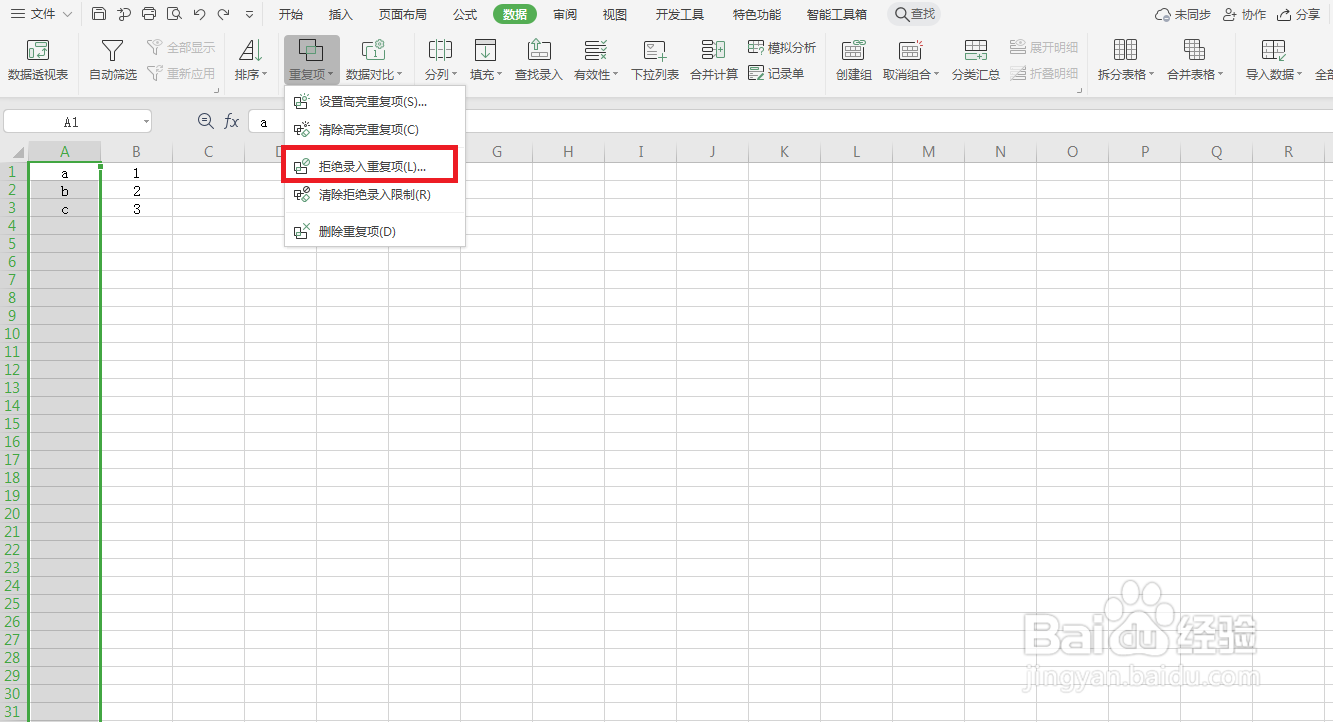Click the fx insert function icon
Screen dimensions: 1333x722
click(231, 121)
